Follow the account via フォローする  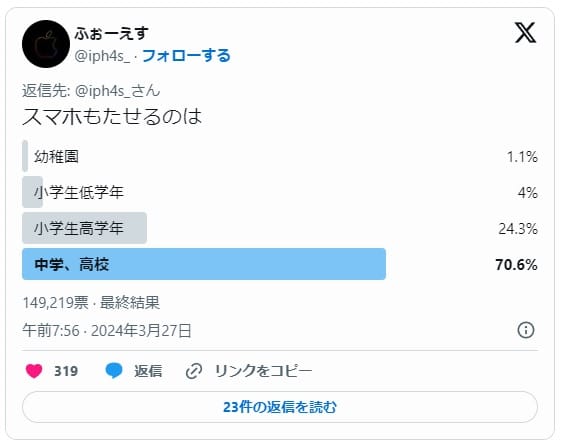(x=186, y=56)
